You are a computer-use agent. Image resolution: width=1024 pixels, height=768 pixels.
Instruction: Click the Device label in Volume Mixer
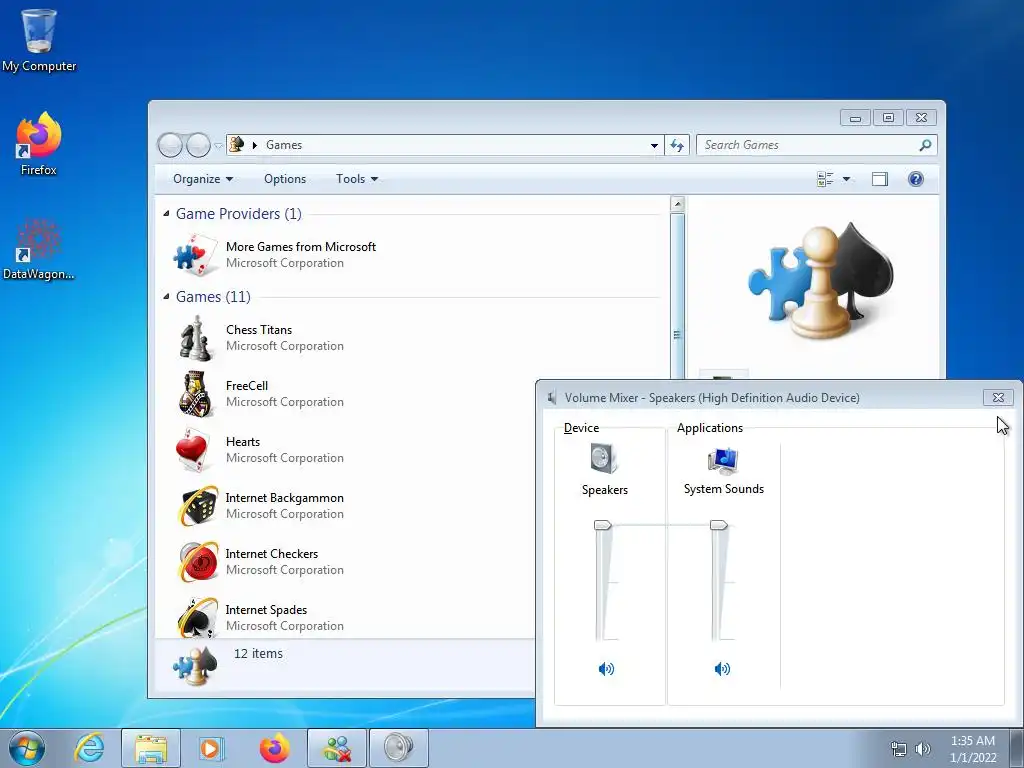[x=581, y=428]
